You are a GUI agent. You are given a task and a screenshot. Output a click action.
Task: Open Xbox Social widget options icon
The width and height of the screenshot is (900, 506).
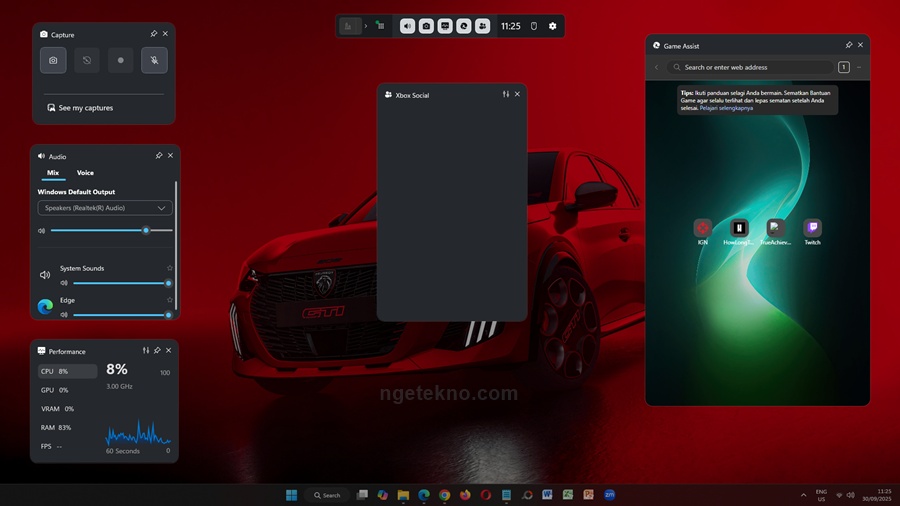tap(506, 95)
